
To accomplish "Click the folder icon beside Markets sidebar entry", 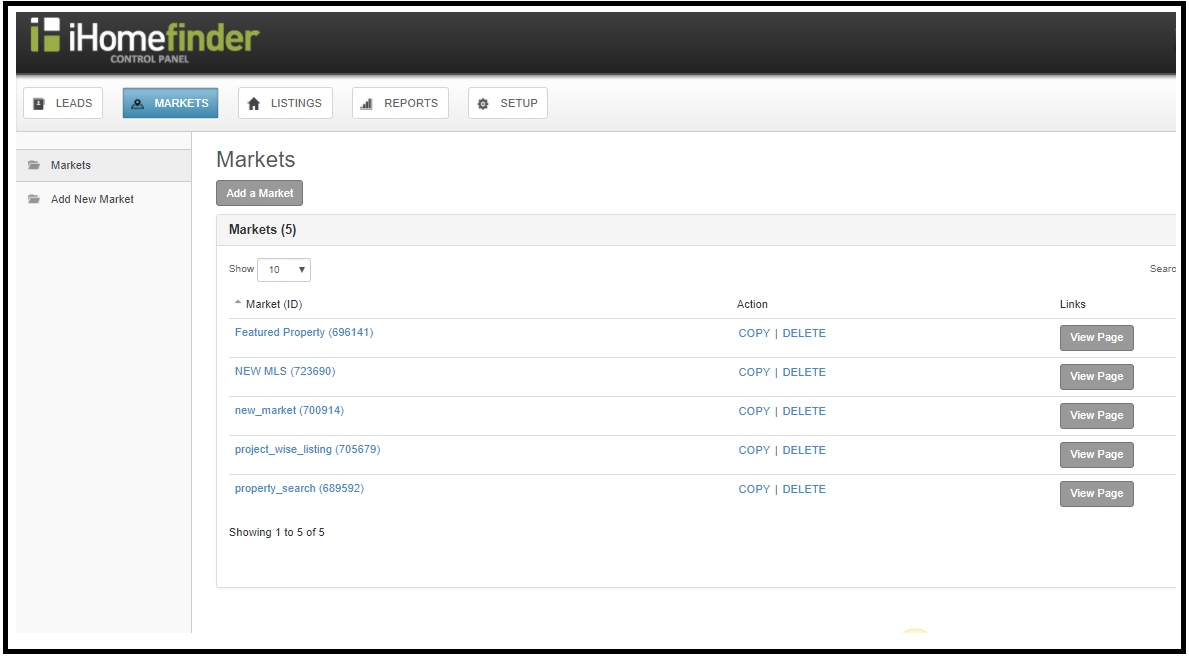I will coord(33,165).
